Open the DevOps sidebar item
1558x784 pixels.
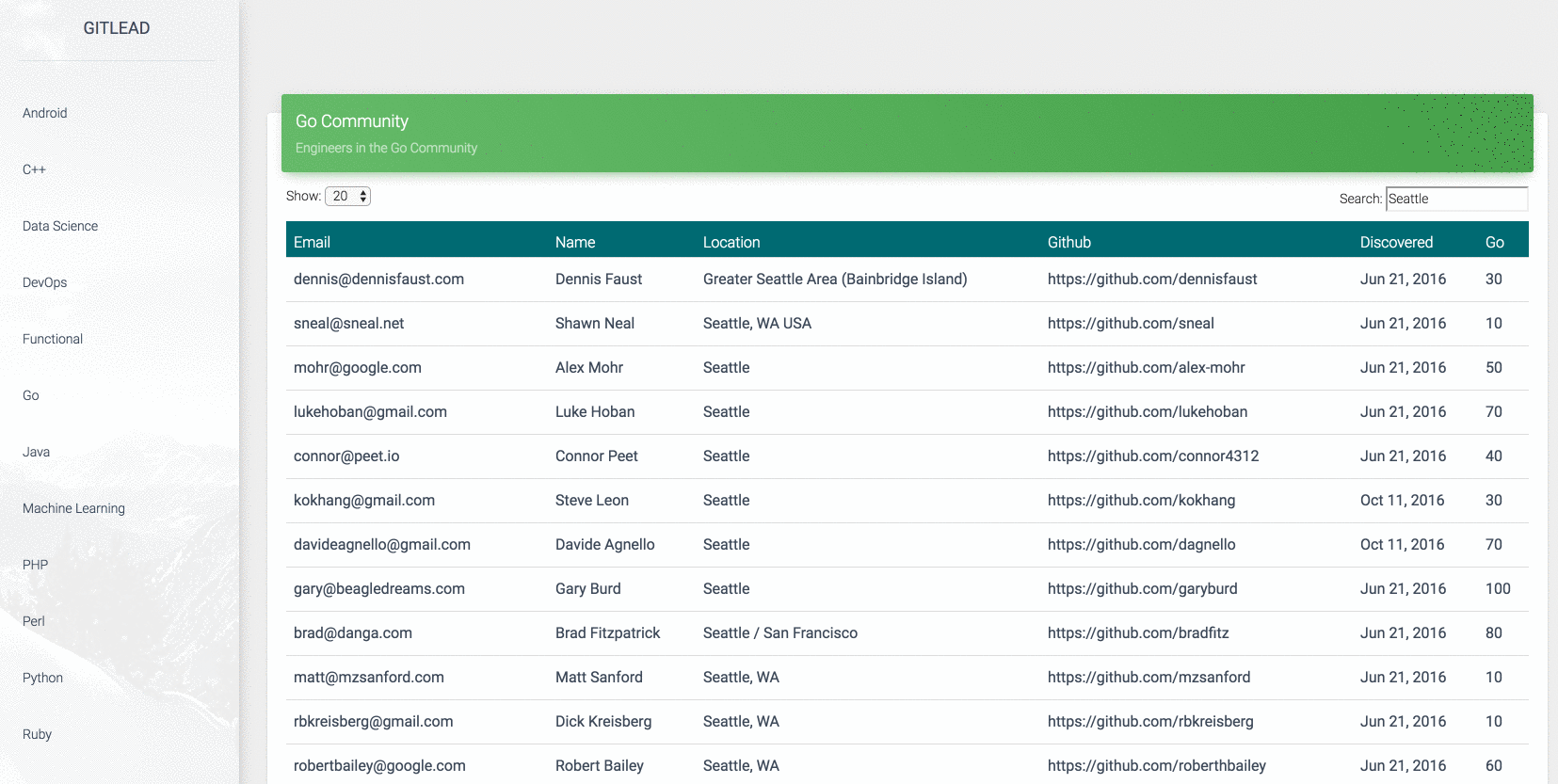(x=45, y=282)
